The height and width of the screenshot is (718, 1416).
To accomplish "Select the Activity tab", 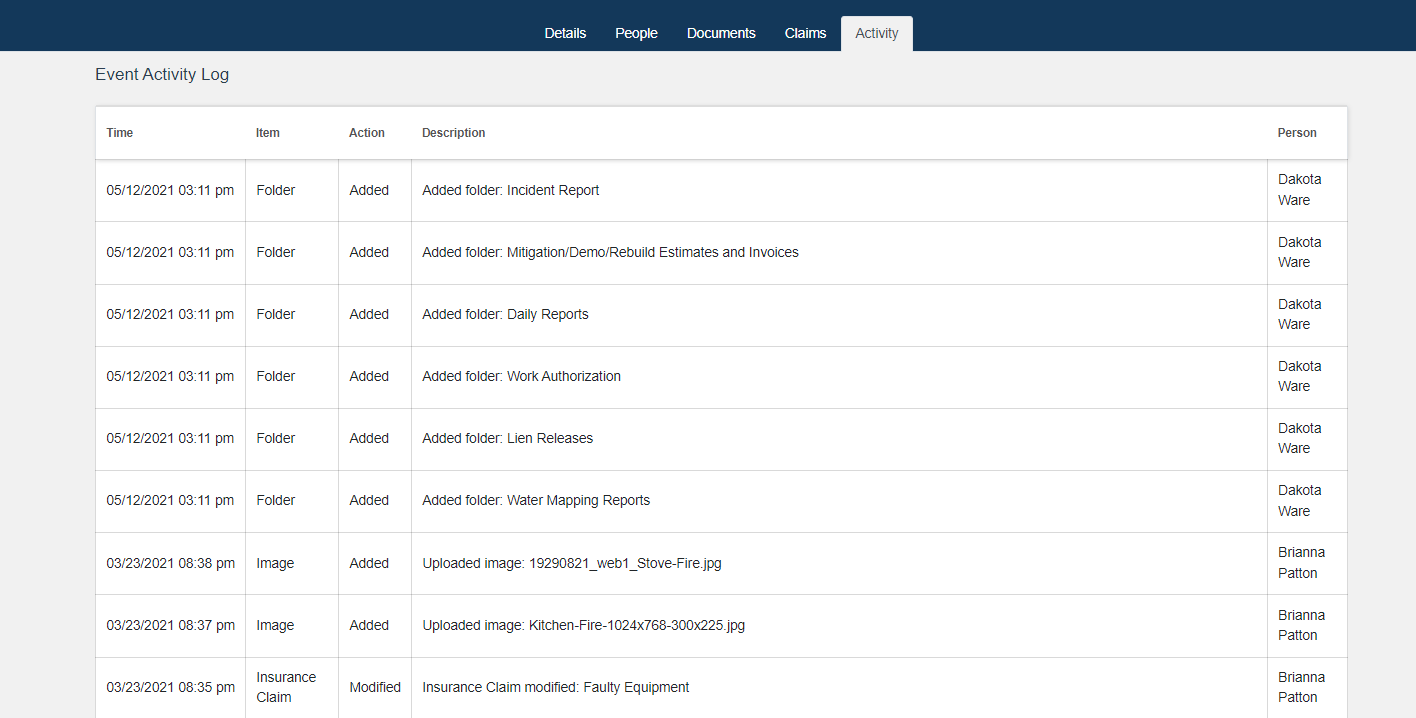I will click(877, 33).
